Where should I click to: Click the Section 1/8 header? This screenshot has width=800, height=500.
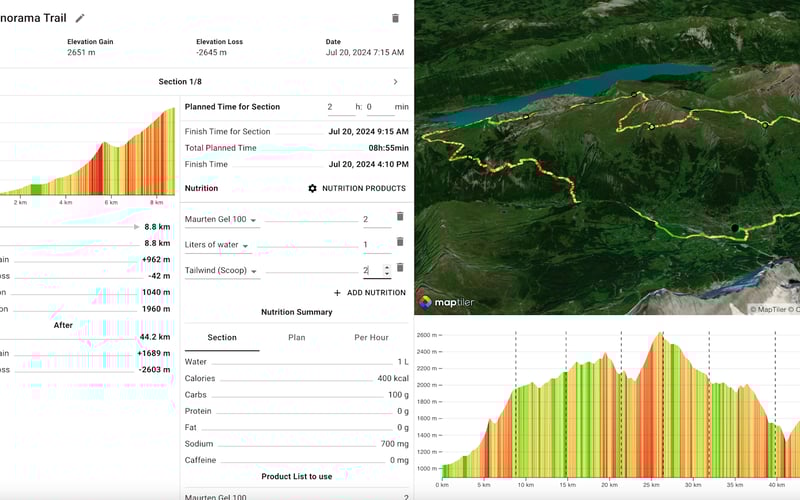pyautogui.click(x=180, y=82)
